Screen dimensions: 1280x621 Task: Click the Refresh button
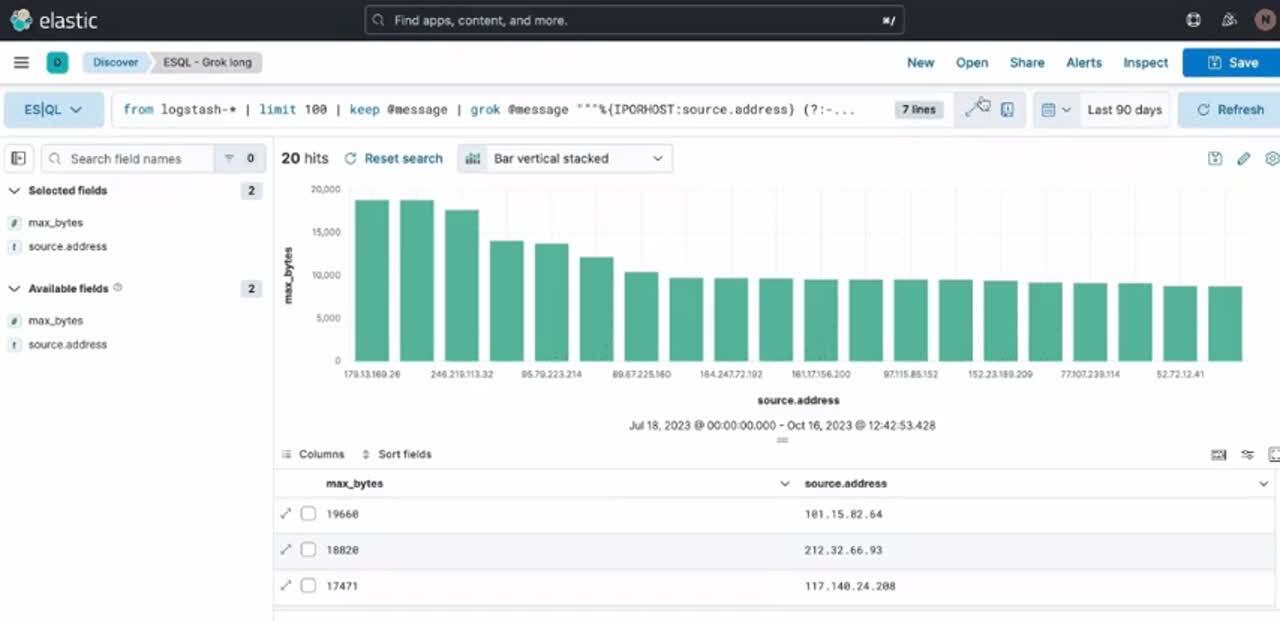click(1230, 110)
